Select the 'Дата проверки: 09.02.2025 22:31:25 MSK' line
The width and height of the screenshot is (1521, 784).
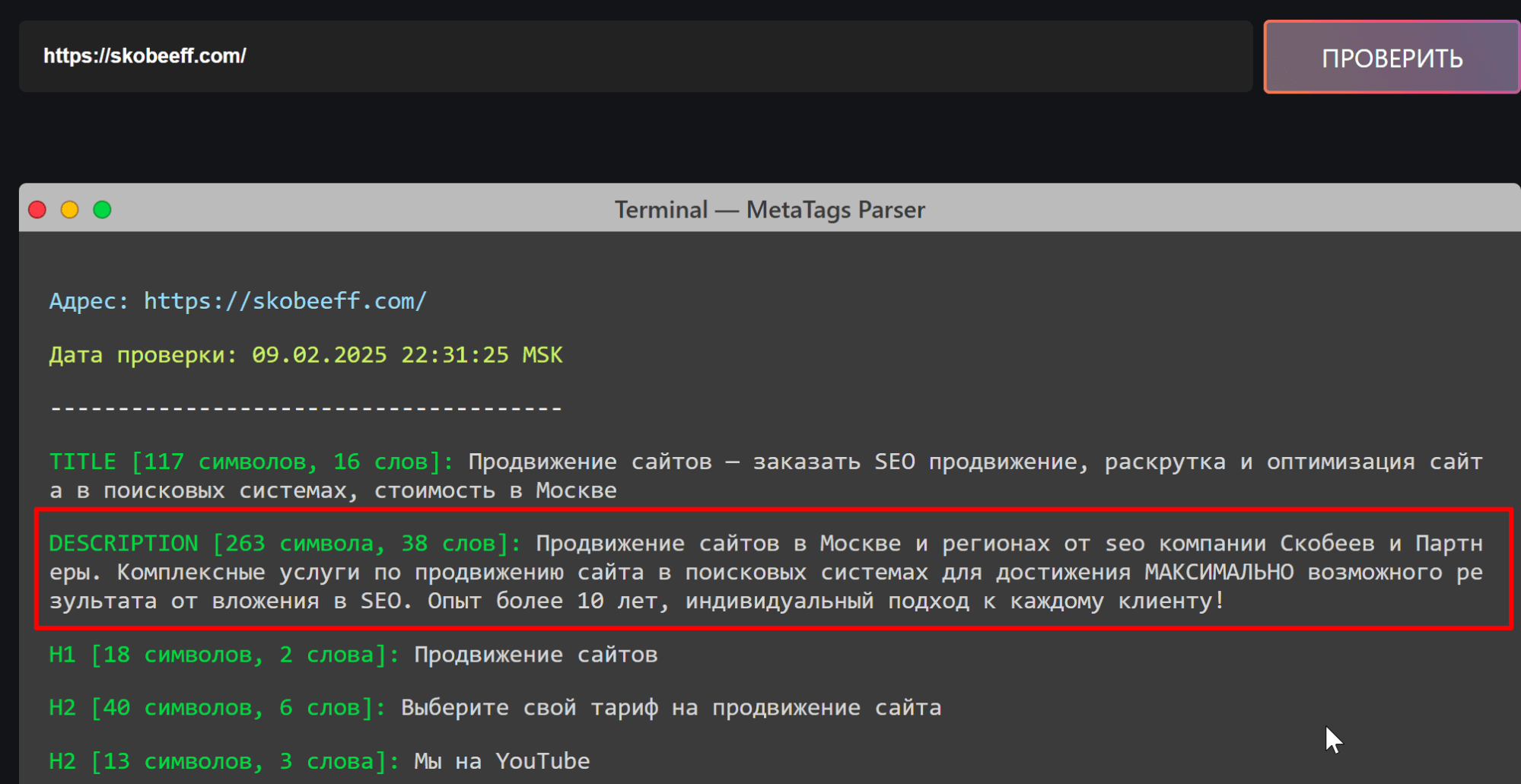pos(306,355)
